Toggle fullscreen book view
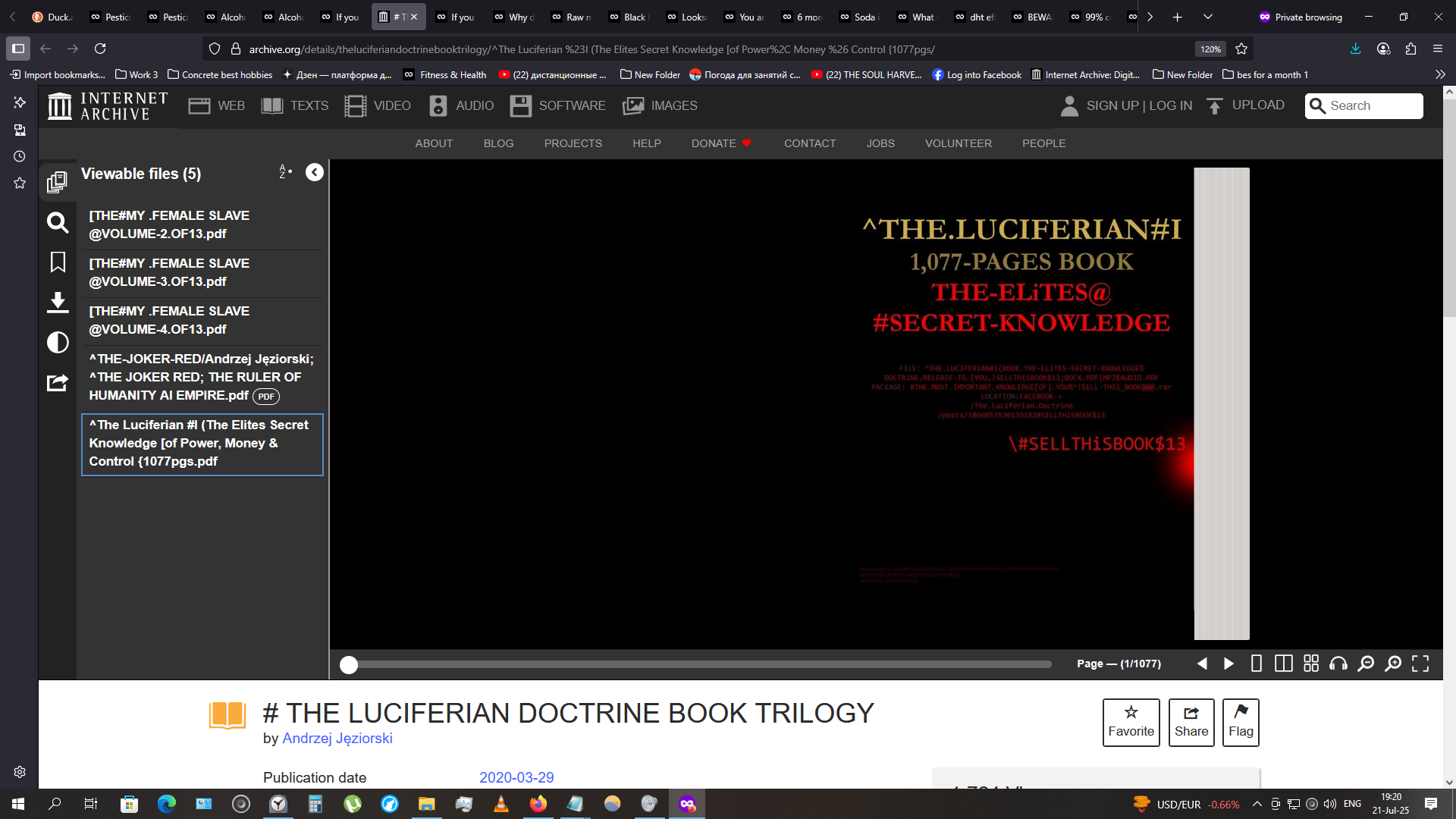The width and height of the screenshot is (1456, 819). tap(1420, 664)
